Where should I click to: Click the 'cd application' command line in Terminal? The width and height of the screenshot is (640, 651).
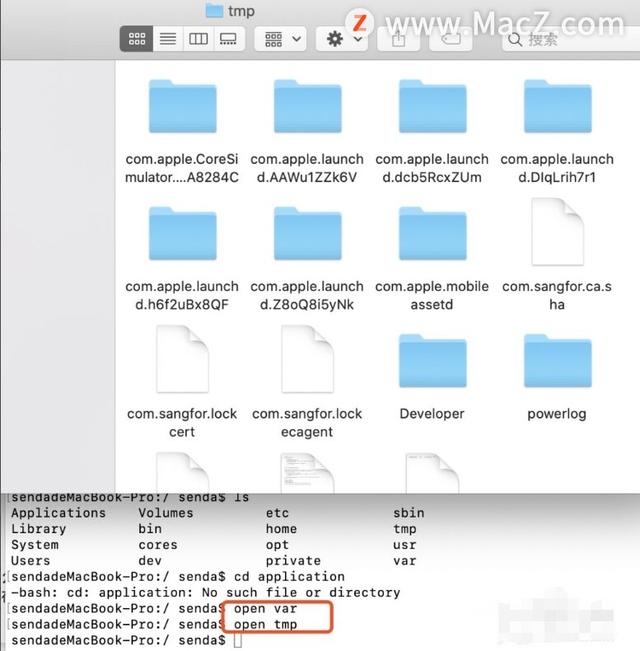coord(289,577)
